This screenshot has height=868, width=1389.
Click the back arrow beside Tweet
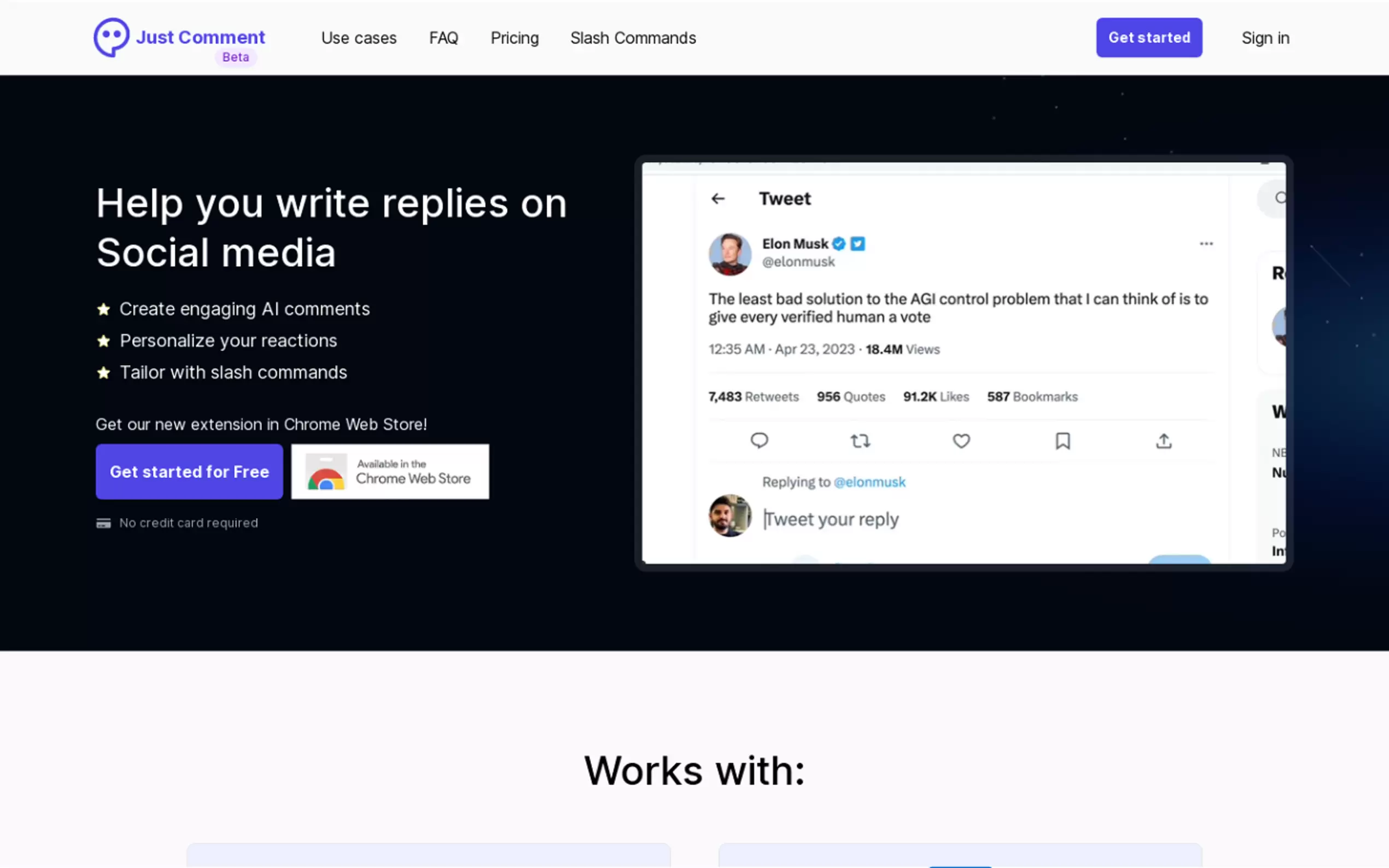718,198
